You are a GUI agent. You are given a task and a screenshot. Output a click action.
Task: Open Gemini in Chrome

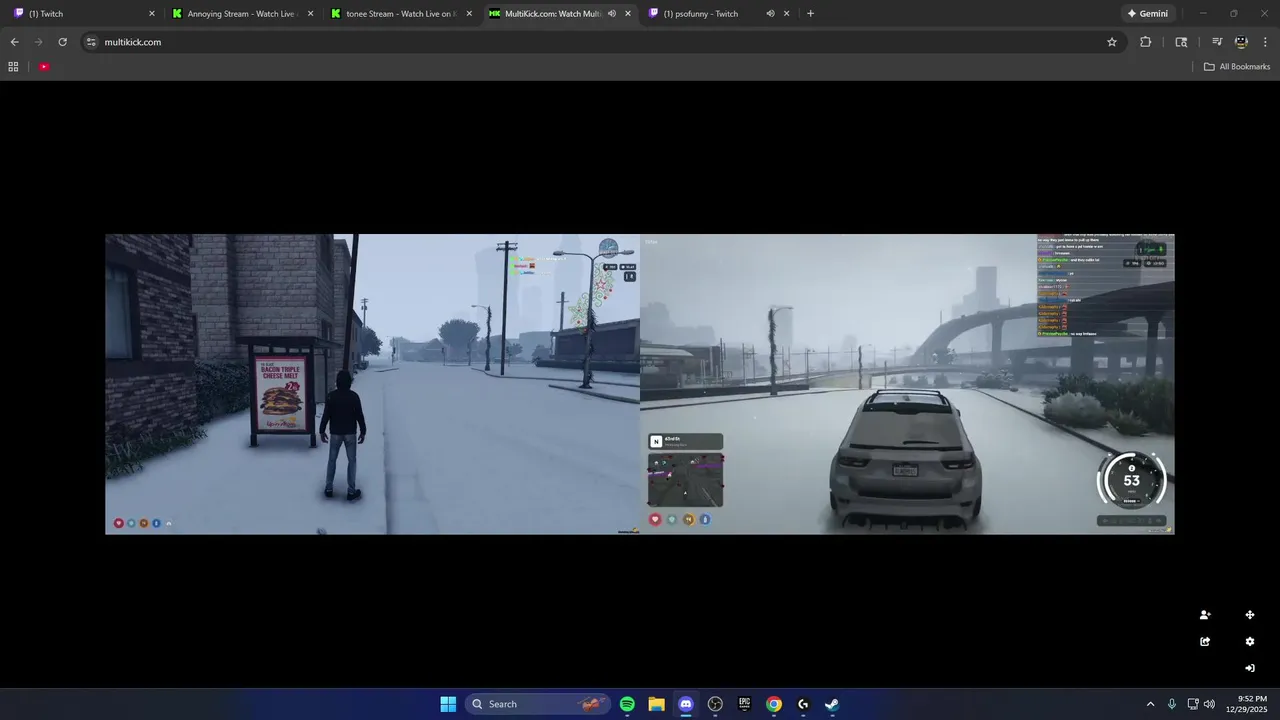click(x=1147, y=14)
